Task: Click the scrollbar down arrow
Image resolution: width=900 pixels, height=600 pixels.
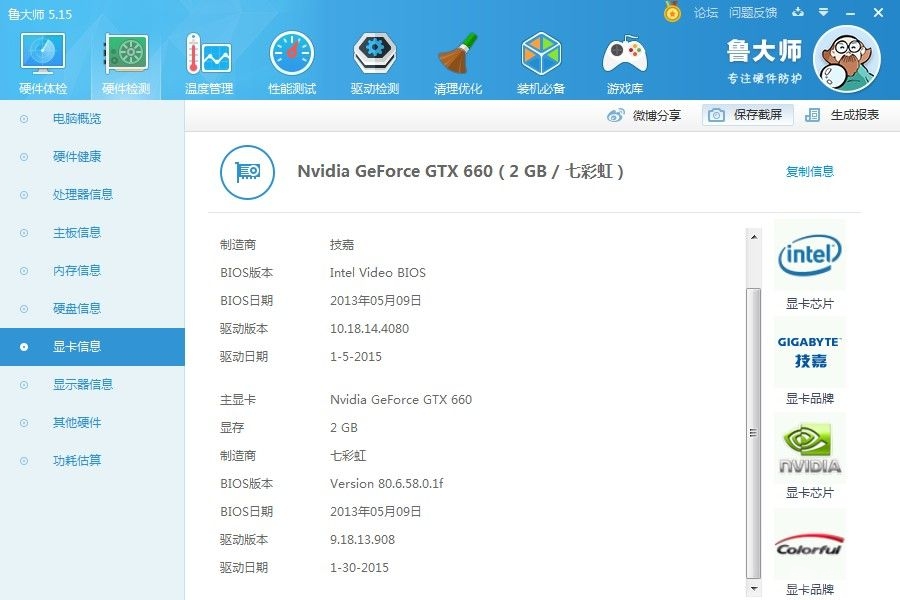Action: pyautogui.click(x=754, y=589)
